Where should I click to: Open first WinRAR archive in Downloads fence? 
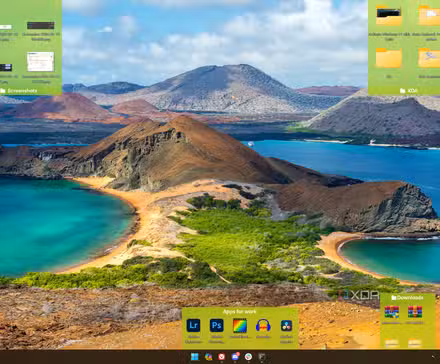(391, 312)
